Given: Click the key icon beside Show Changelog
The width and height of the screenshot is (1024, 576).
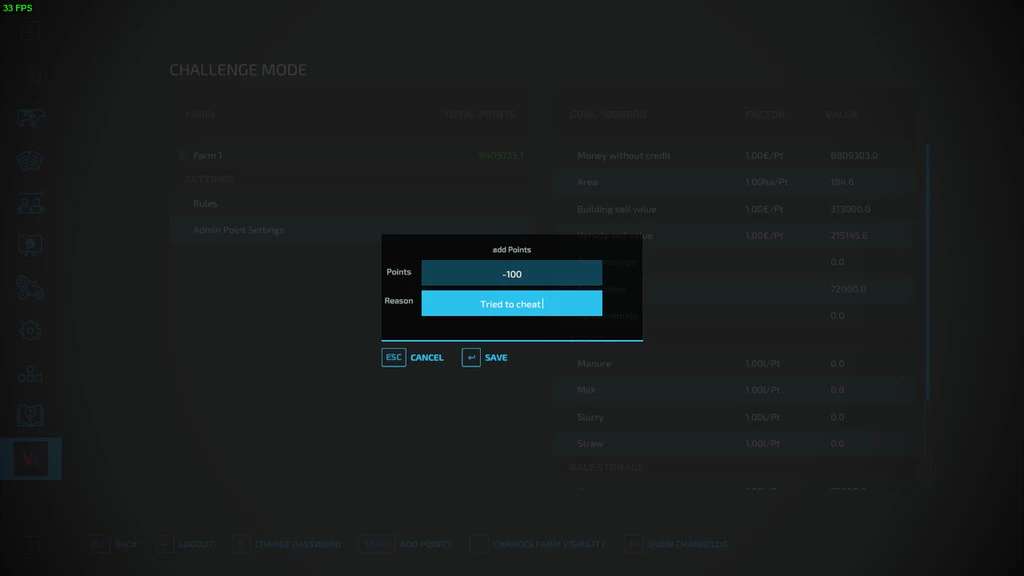Looking at the screenshot, I should click(633, 544).
